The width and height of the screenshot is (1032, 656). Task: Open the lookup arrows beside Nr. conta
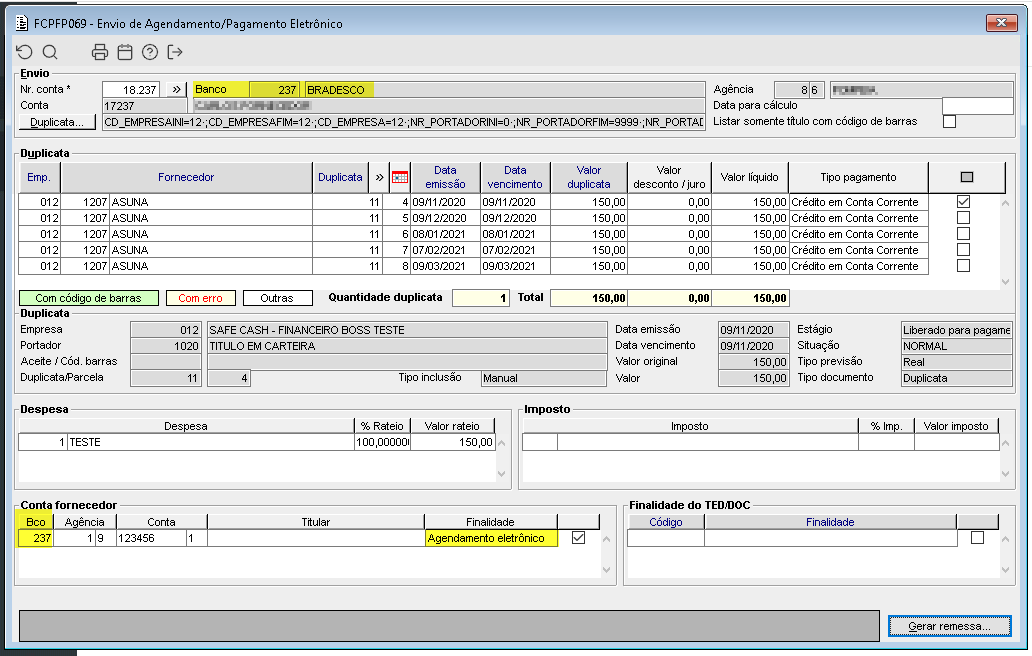tap(176, 90)
